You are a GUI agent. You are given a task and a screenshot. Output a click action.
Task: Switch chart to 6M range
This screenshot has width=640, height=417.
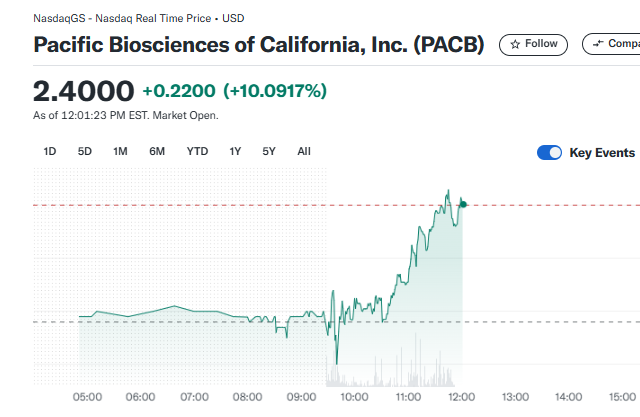(x=157, y=152)
